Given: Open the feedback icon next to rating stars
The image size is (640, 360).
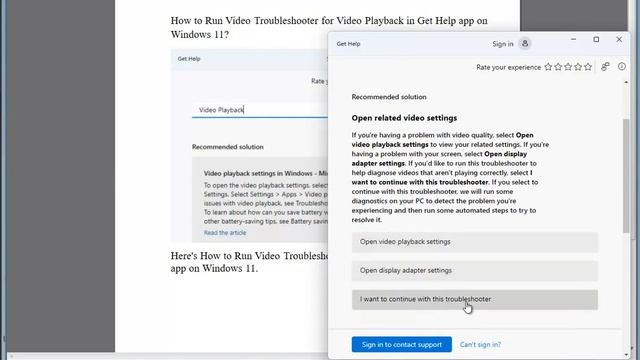Looking at the screenshot, I should point(605,67).
